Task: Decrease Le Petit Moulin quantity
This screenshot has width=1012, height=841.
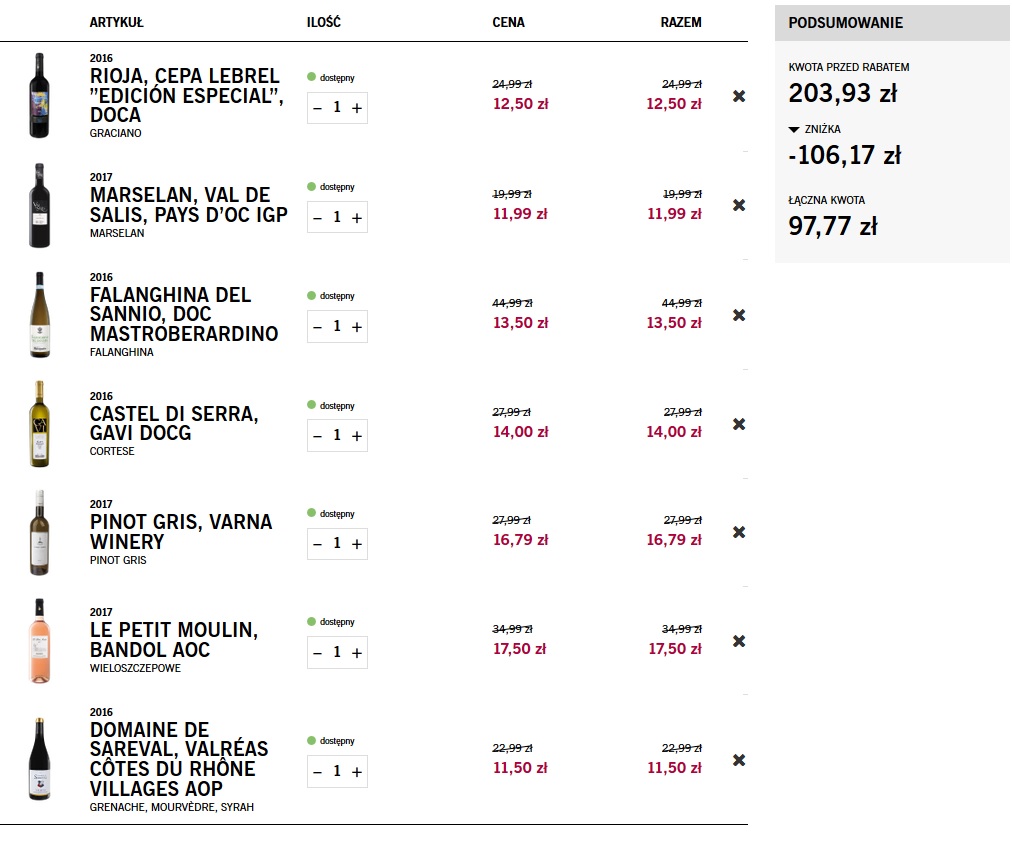Action: coord(318,653)
